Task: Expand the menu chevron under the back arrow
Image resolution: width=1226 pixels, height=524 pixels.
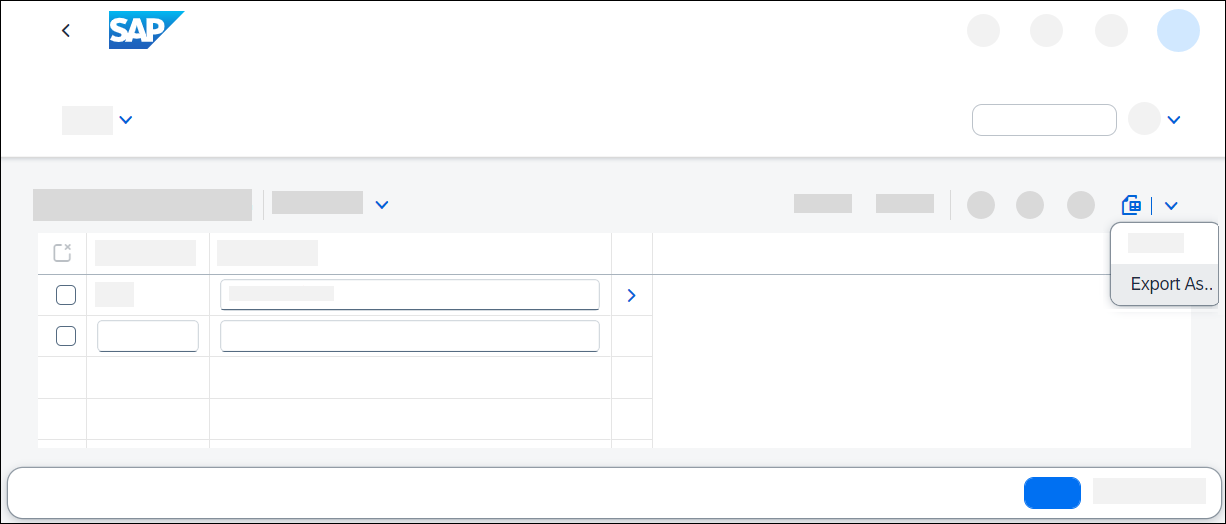Action: (x=126, y=120)
